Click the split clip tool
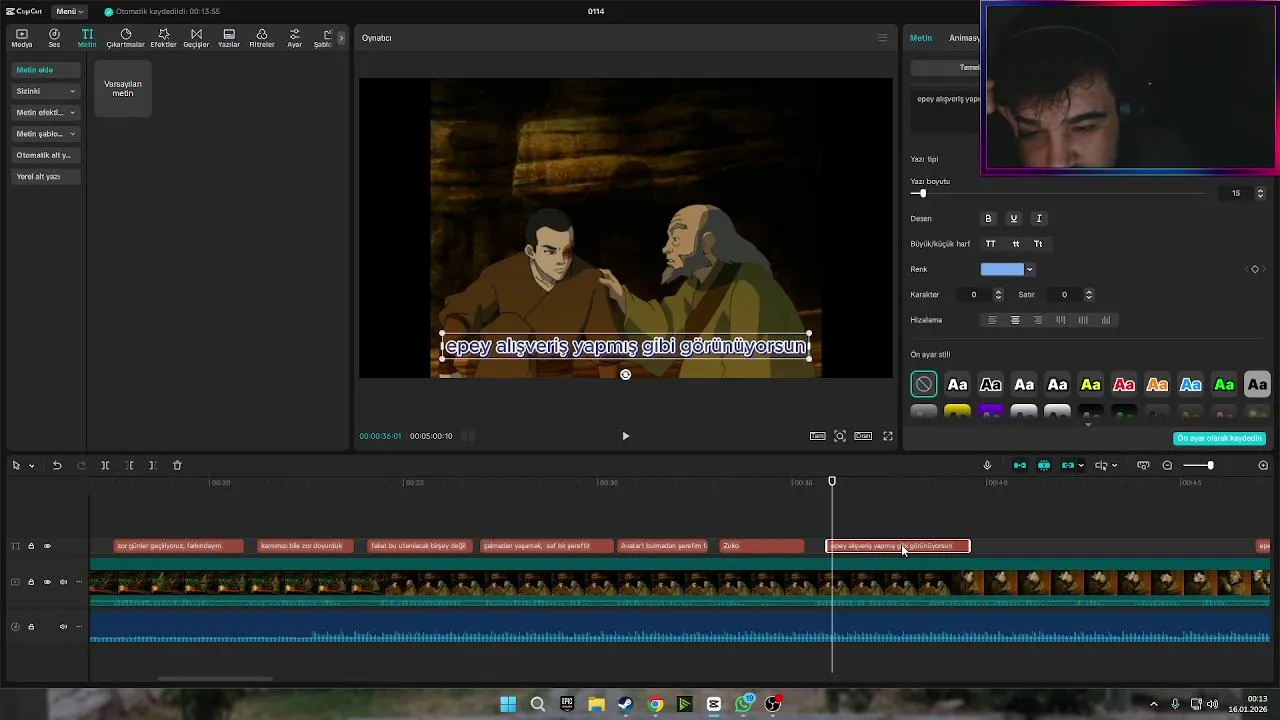Image resolution: width=1280 pixels, height=720 pixels. [105, 465]
